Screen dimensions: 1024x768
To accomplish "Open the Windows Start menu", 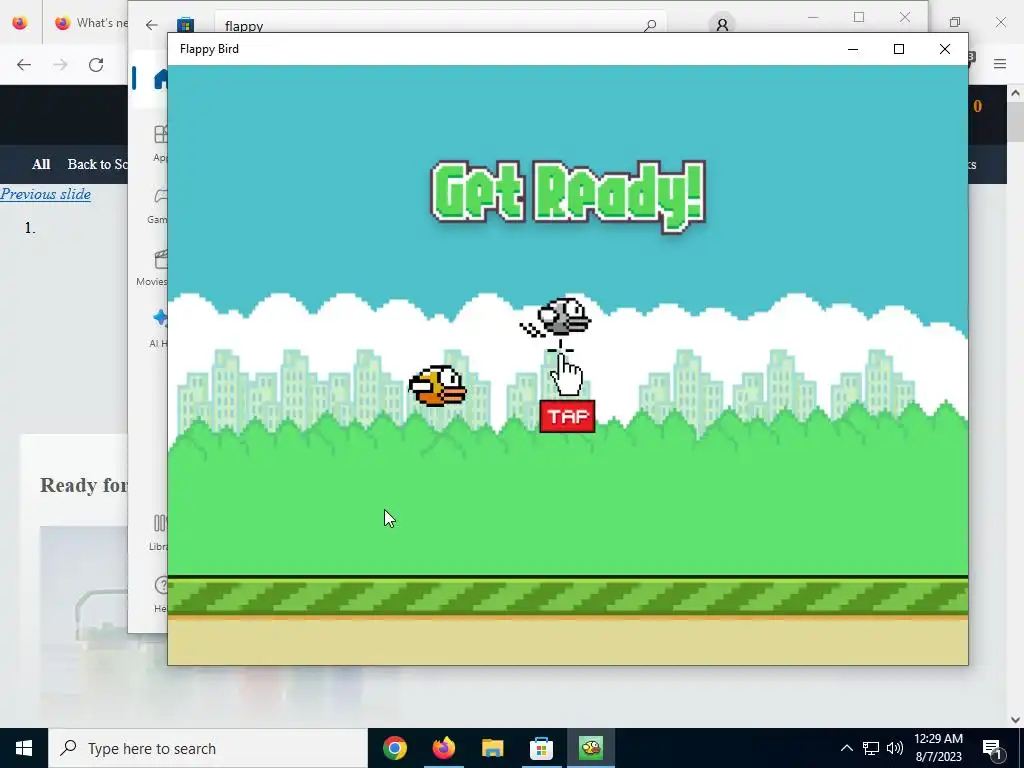I will tap(24, 748).
